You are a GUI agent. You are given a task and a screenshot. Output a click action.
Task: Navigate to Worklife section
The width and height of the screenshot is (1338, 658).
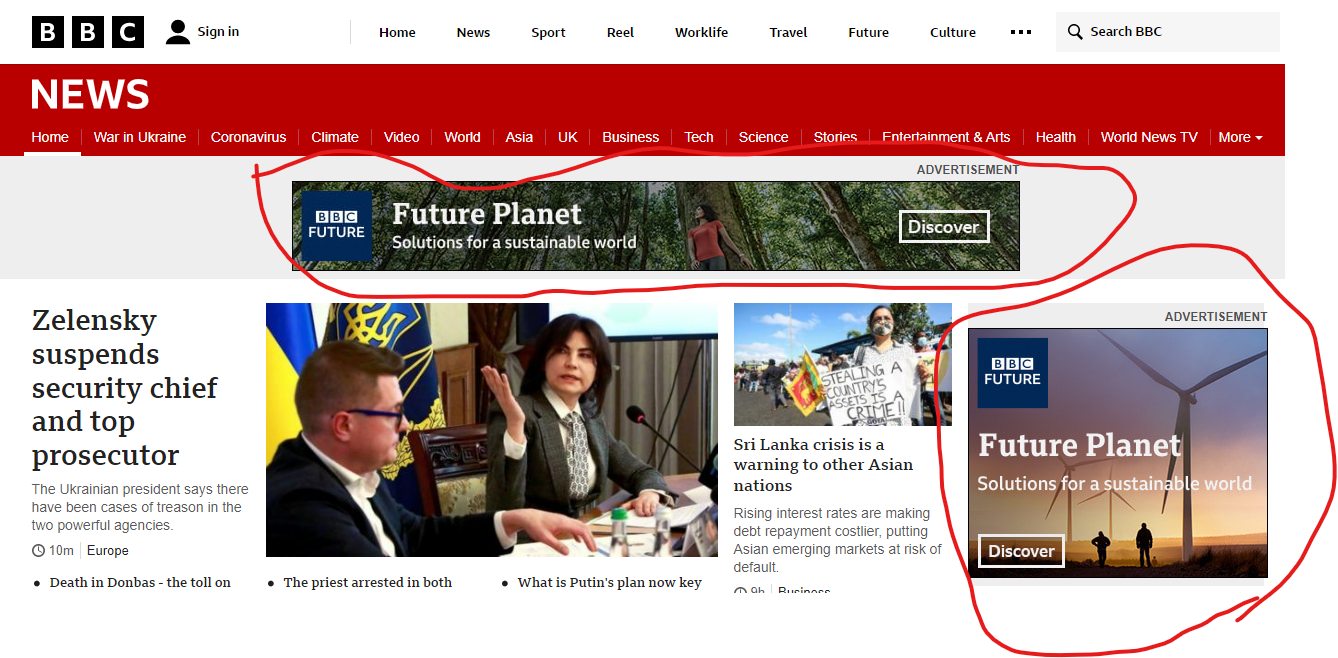point(701,32)
